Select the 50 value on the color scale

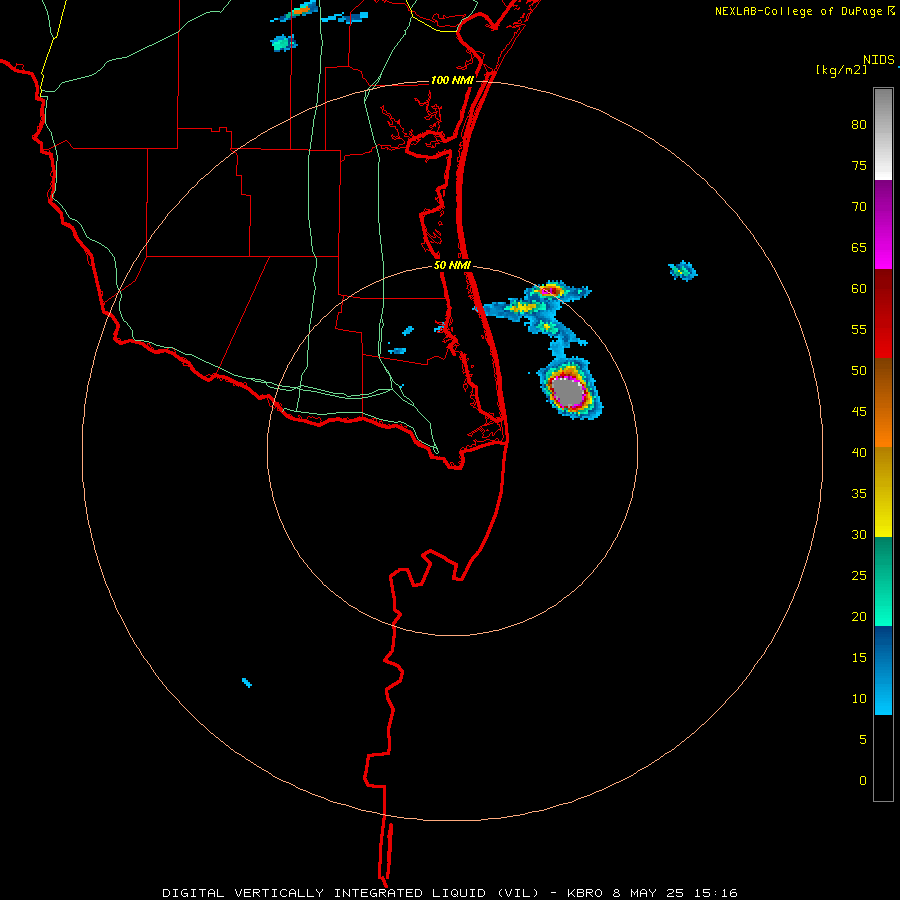coord(859,370)
